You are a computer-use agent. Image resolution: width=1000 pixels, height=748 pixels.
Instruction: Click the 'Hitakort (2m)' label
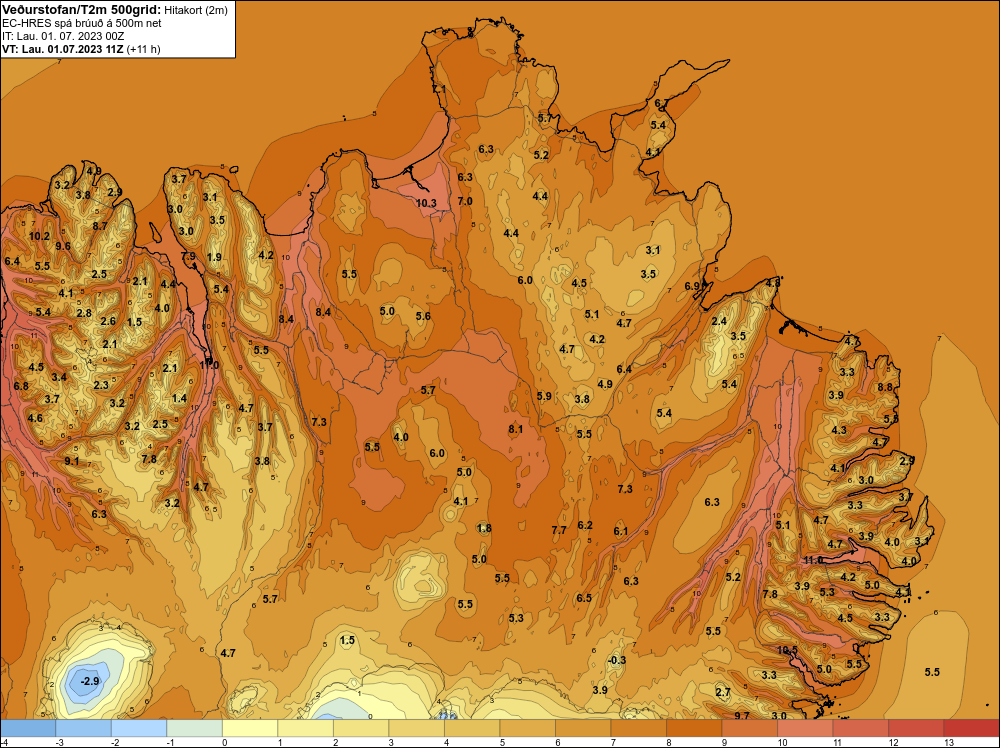(x=196, y=10)
